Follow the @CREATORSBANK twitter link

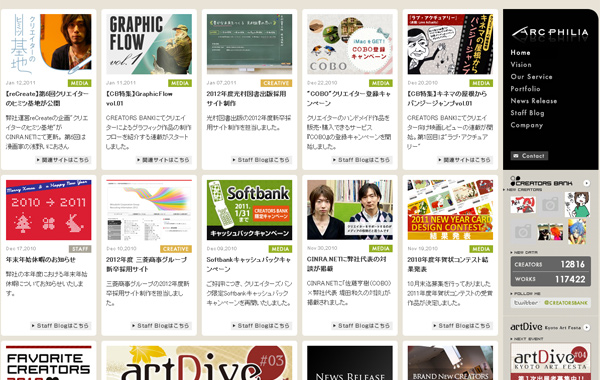click(566, 303)
